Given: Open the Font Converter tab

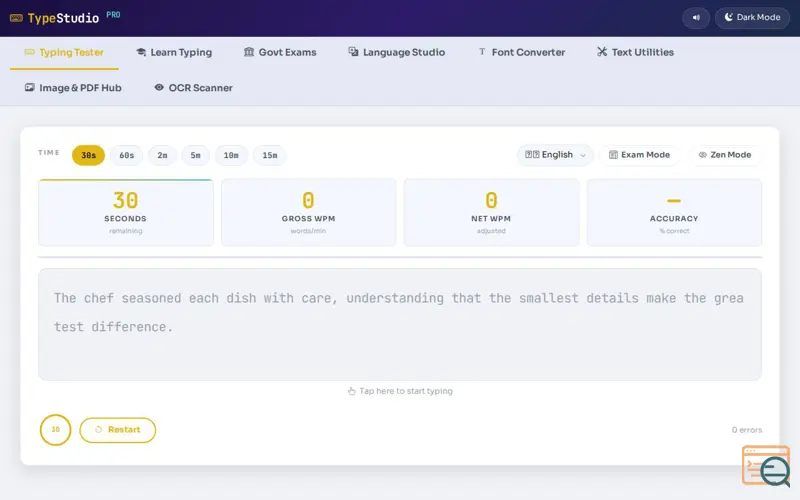Looking at the screenshot, I should (x=521, y=53).
